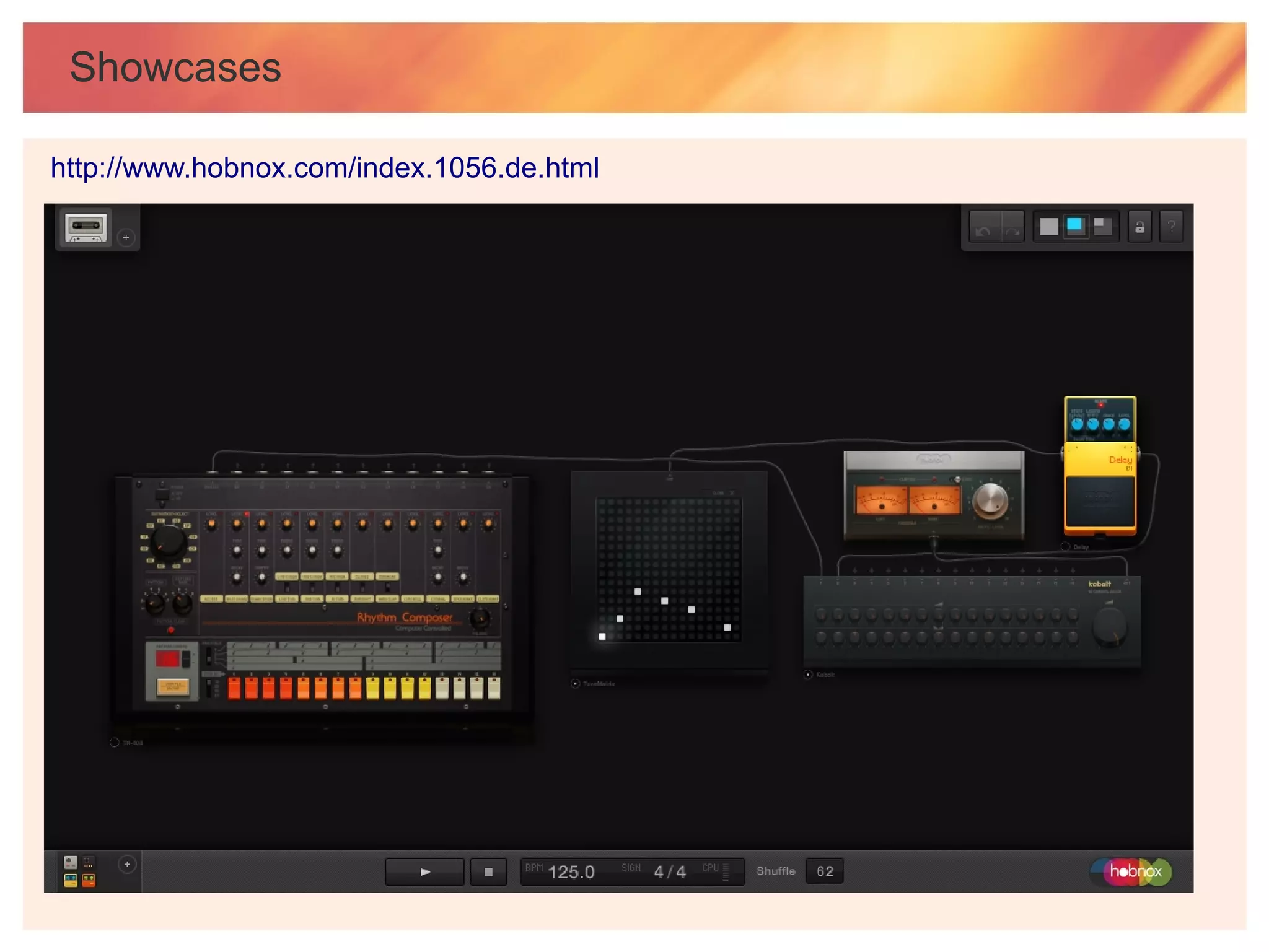The height and width of the screenshot is (952, 1269).
Task: Select the highlighted cyan view mode
Action: (1075, 225)
